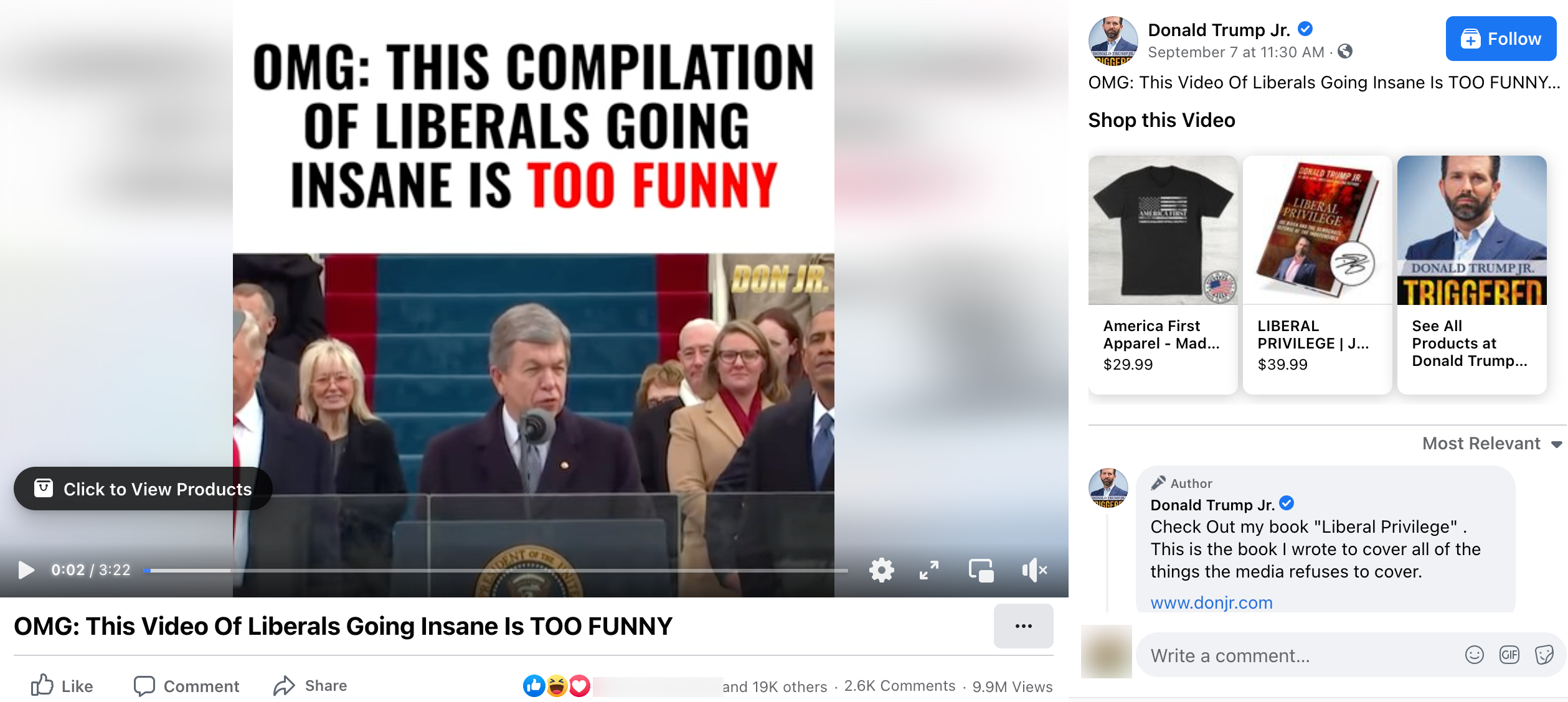The height and width of the screenshot is (702, 1568).
Task: Share this video
Action: (310, 686)
